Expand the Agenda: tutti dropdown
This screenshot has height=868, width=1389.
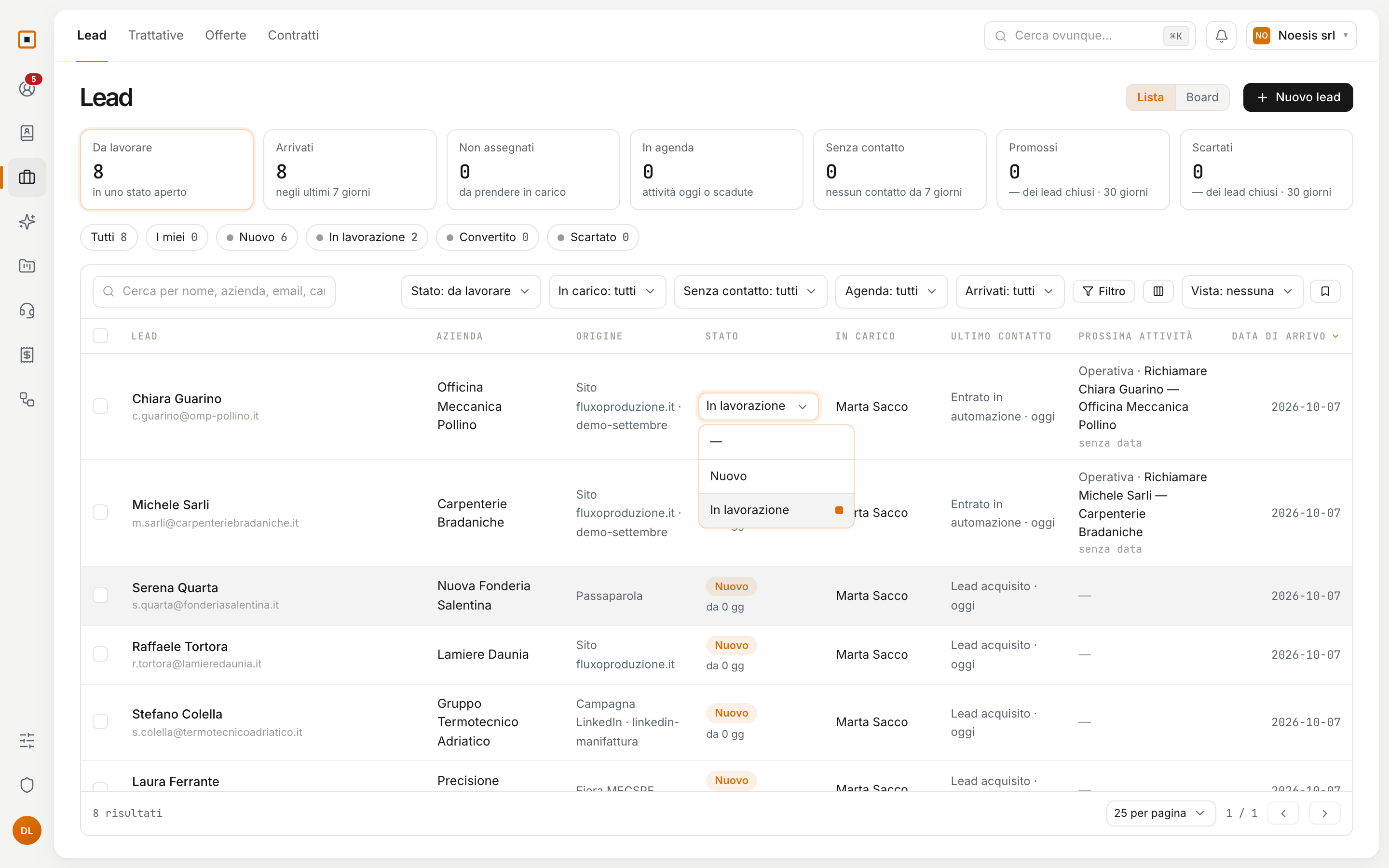pos(891,291)
